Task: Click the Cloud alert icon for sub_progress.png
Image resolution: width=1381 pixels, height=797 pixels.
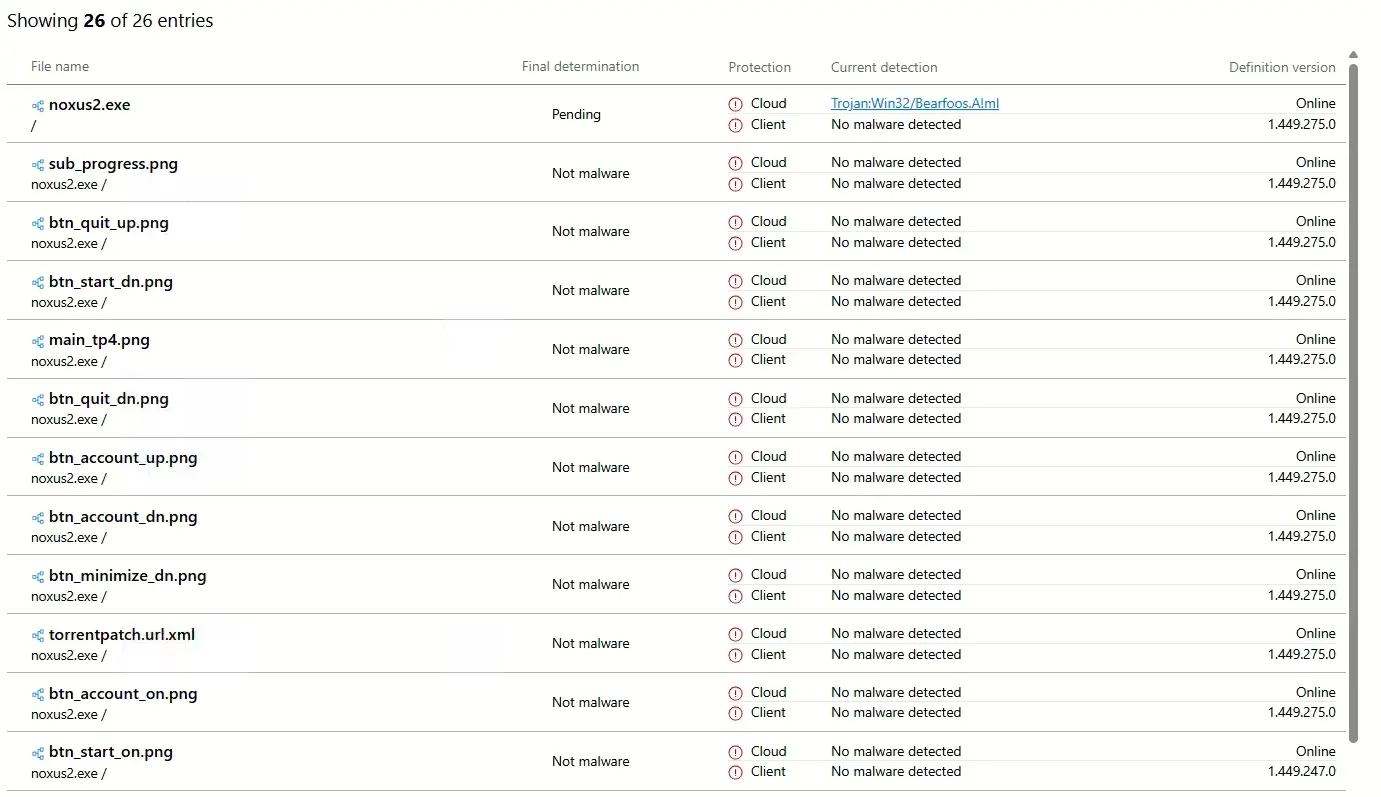Action: pyautogui.click(x=735, y=163)
